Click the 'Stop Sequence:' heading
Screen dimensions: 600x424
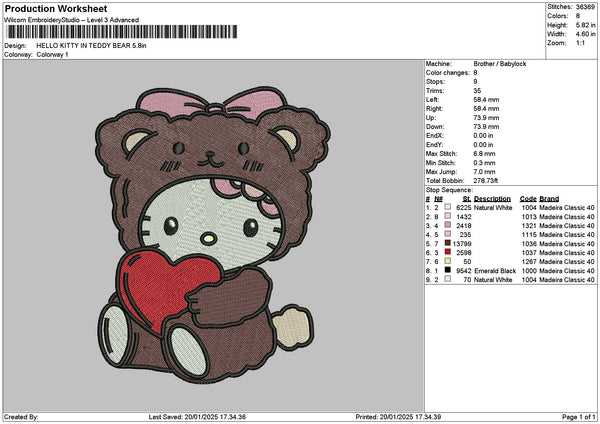[x=449, y=190]
